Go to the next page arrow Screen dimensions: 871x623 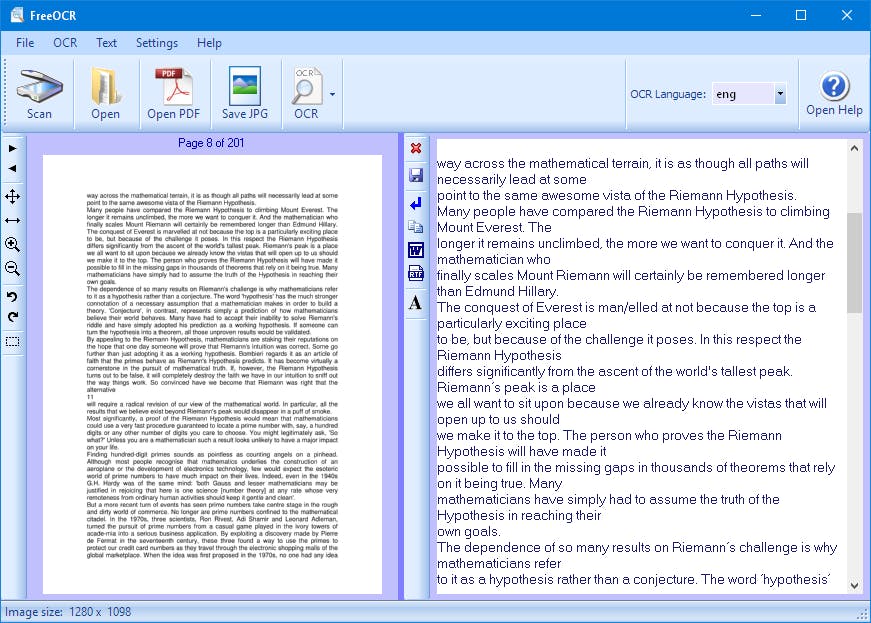click(13, 148)
